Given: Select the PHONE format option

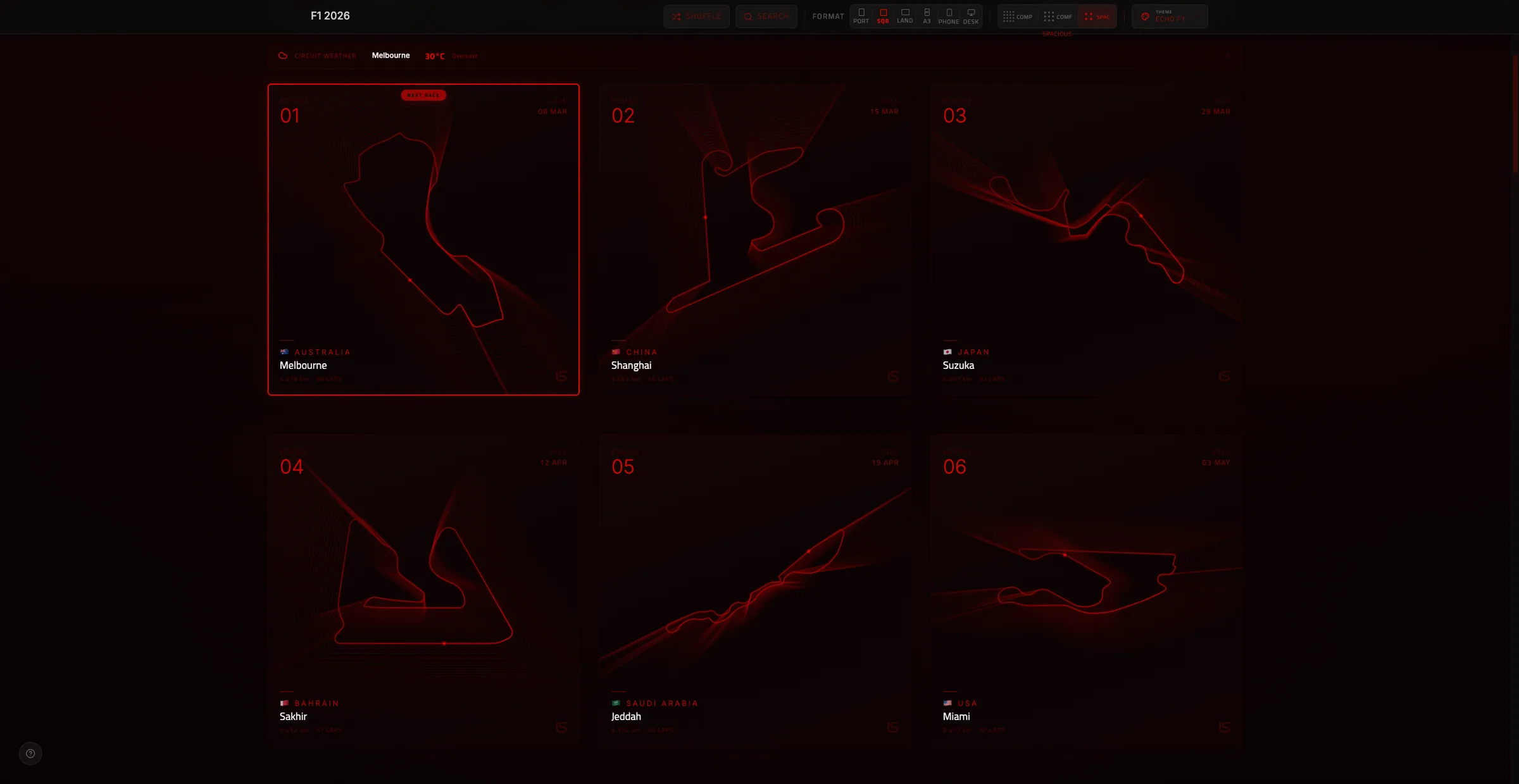Looking at the screenshot, I should coord(949,16).
